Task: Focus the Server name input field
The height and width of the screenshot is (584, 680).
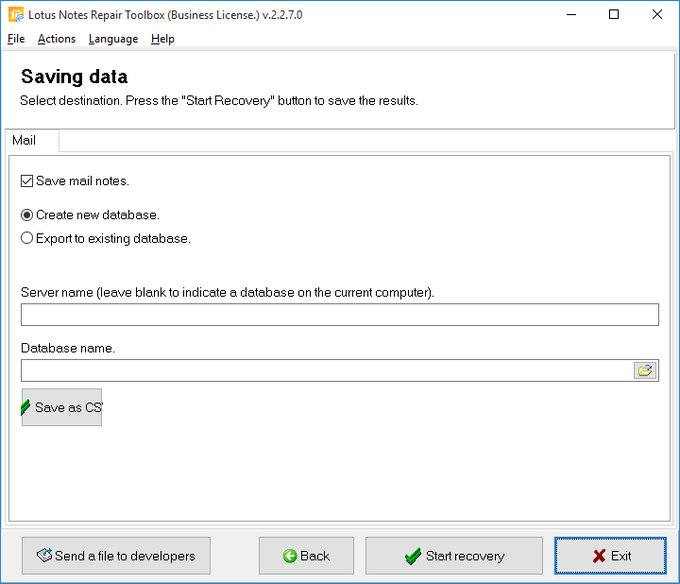Action: 340,315
